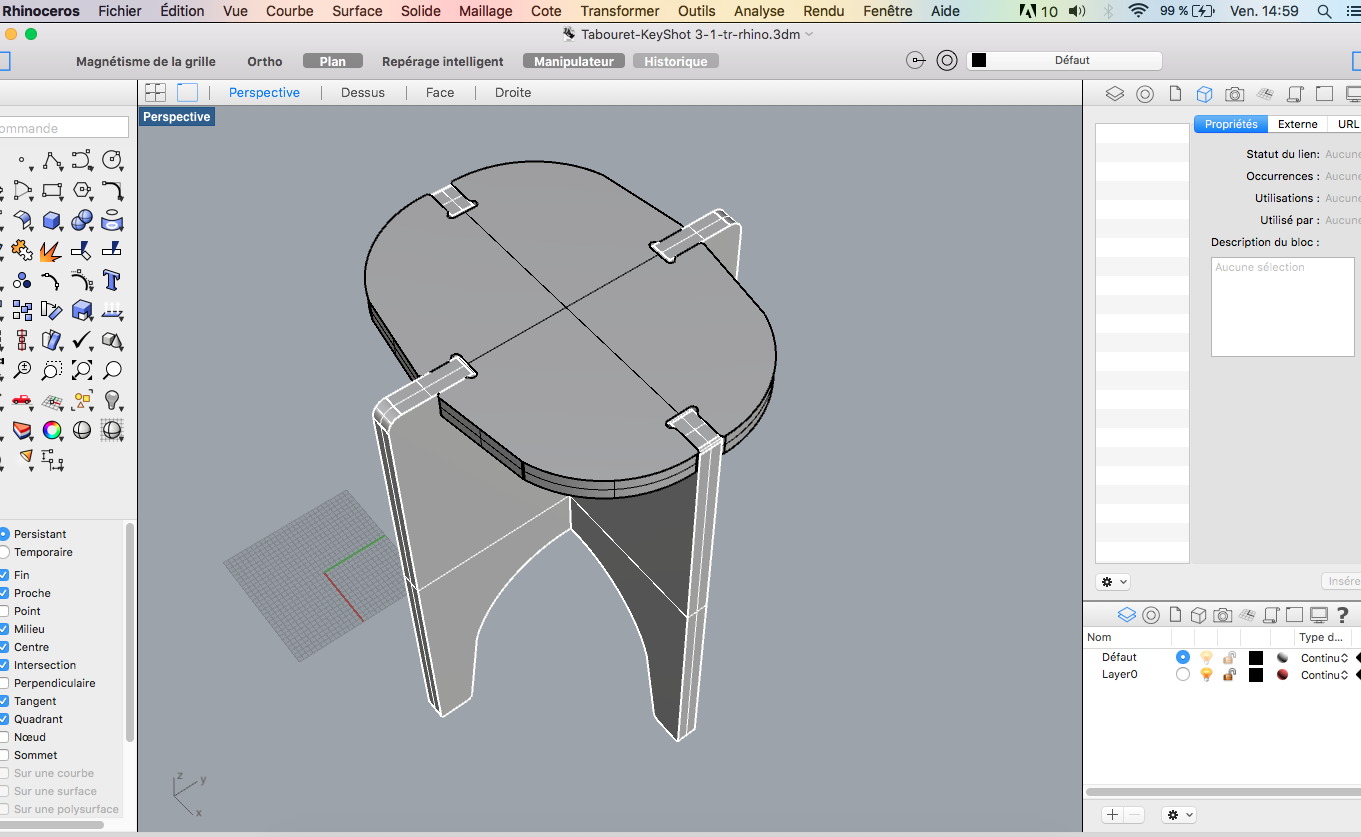Select the Text object tool
This screenshot has width=1361, height=837.
[x=112, y=281]
